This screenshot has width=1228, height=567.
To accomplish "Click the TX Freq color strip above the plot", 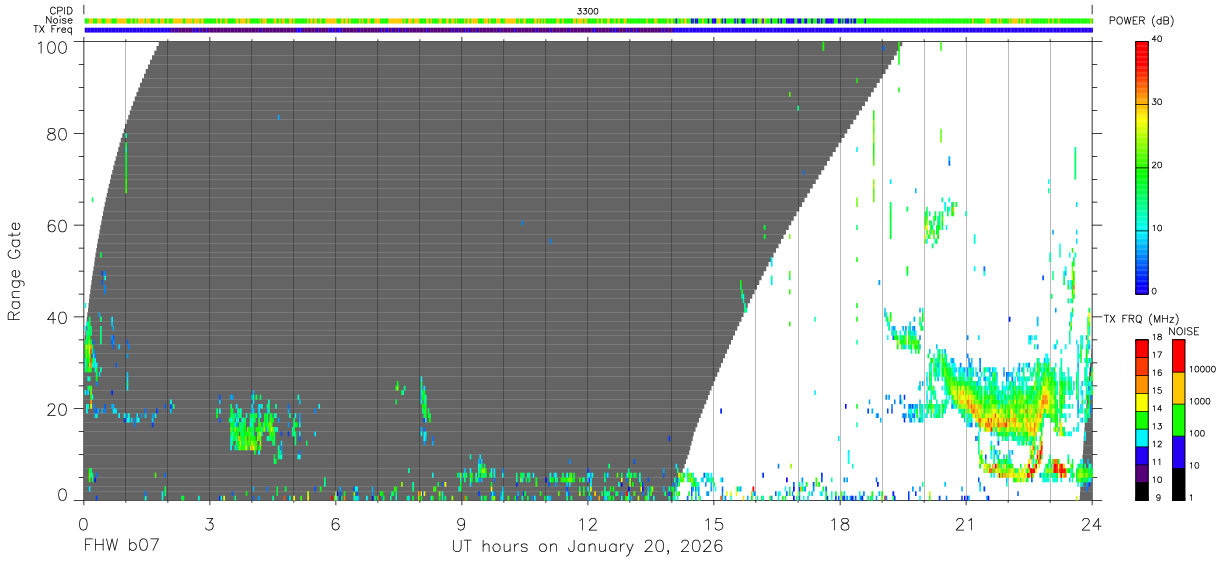I will (x=588, y=30).
